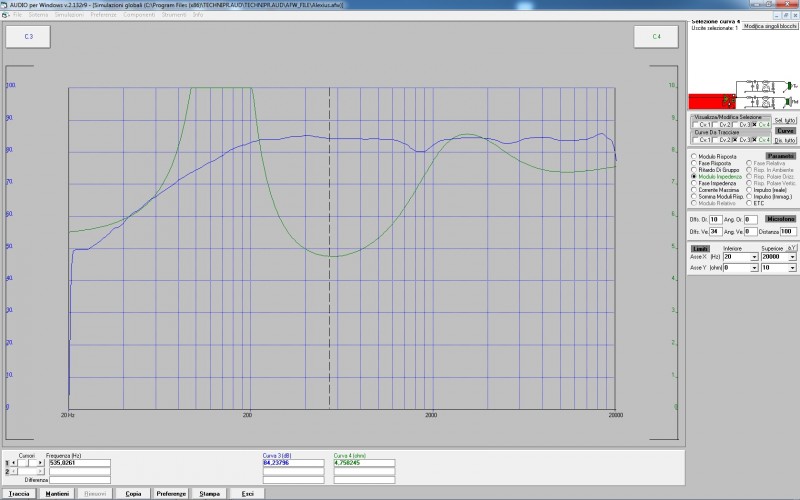This screenshot has height=500, width=800.
Task: Click cursor 1 left arrow
Action: pyautogui.click(x=14, y=463)
